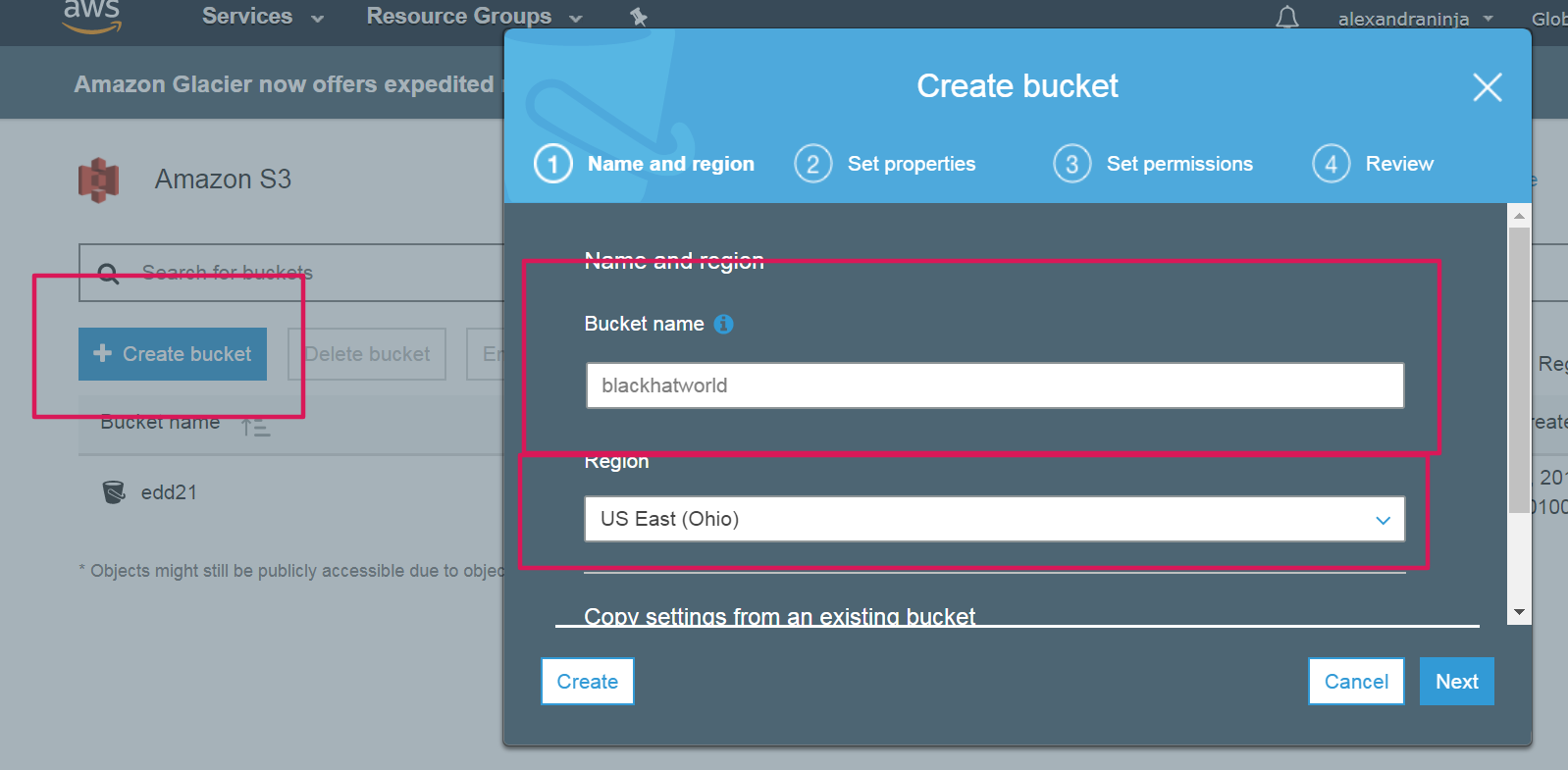Click the dialog scrollbar down arrow
The width and height of the screenshot is (1568, 770).
1519,612
